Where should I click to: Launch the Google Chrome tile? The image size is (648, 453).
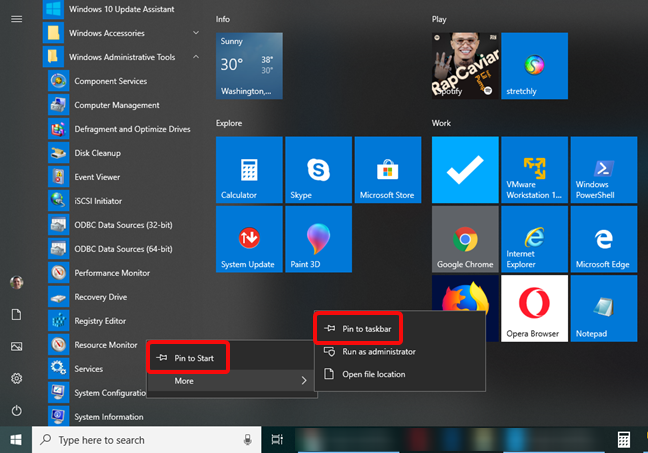point(465,240)
